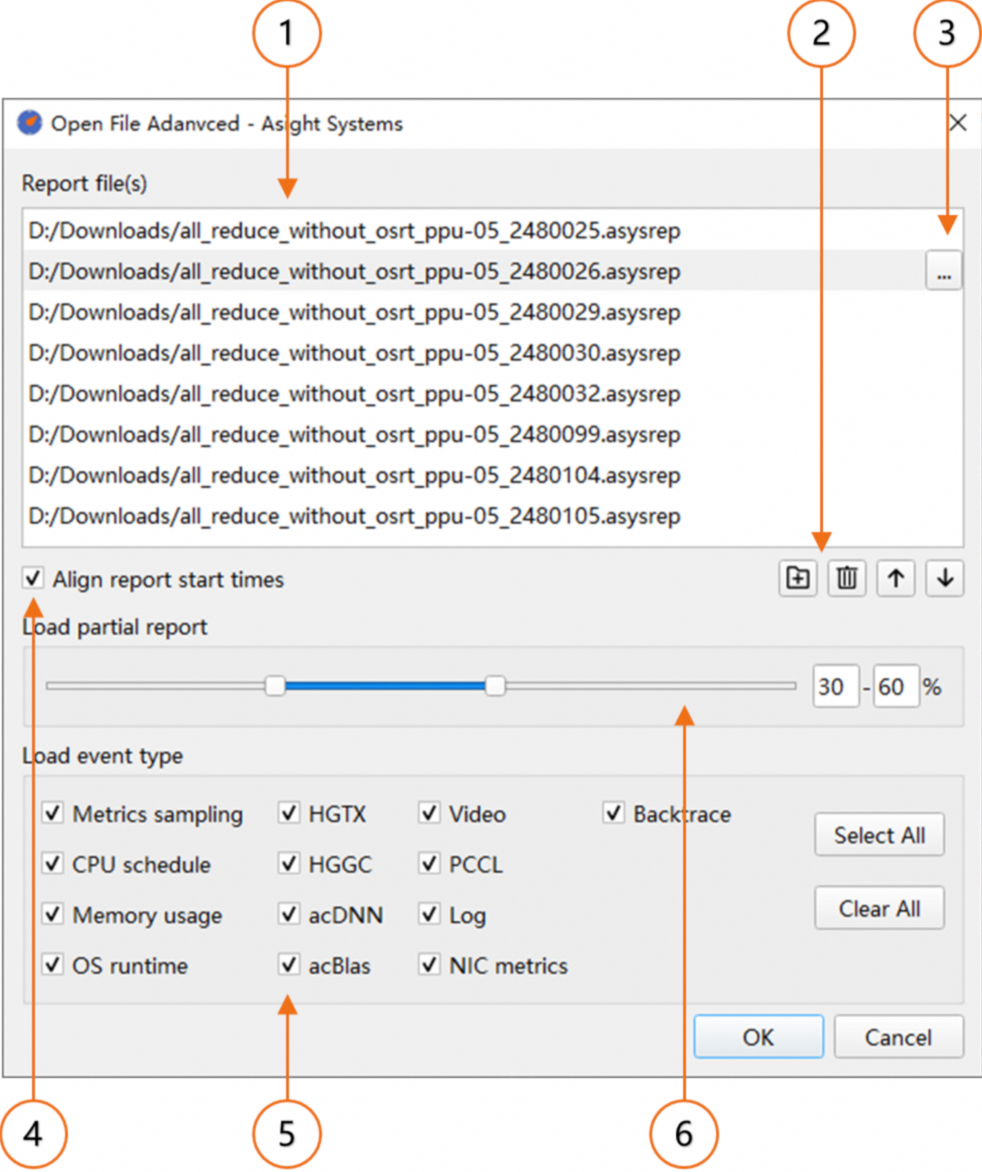Click the Select All button
This screenshot has width=982, height=1172.
[x=879, y=835]
